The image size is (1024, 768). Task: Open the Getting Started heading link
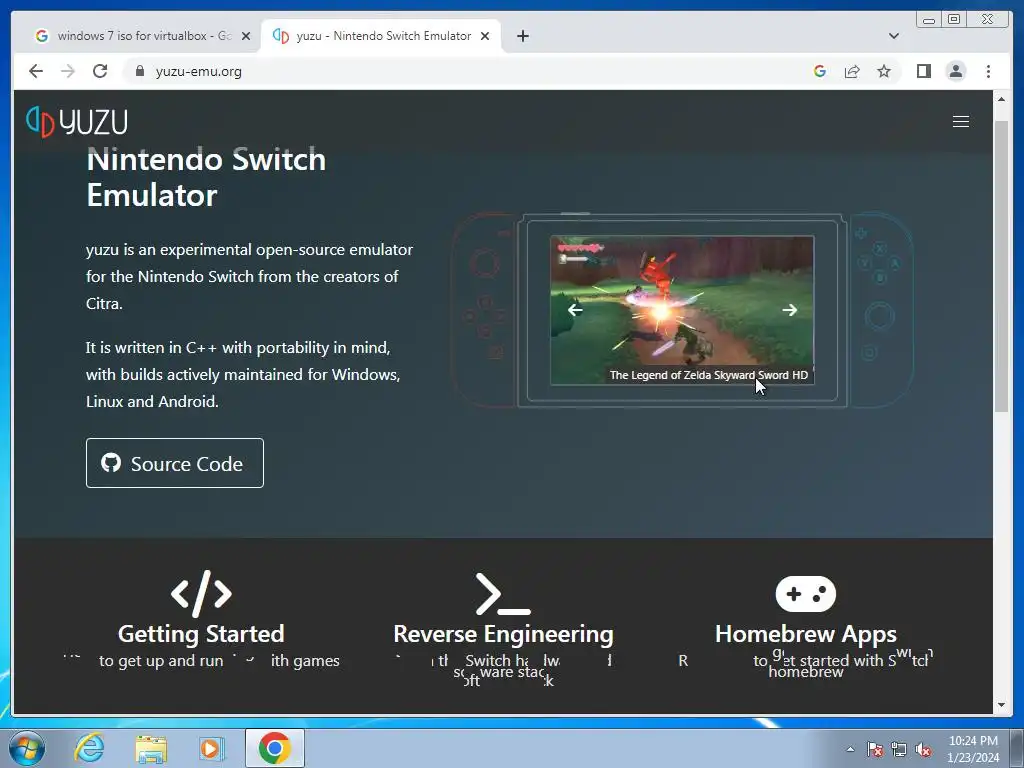[201, 633]
